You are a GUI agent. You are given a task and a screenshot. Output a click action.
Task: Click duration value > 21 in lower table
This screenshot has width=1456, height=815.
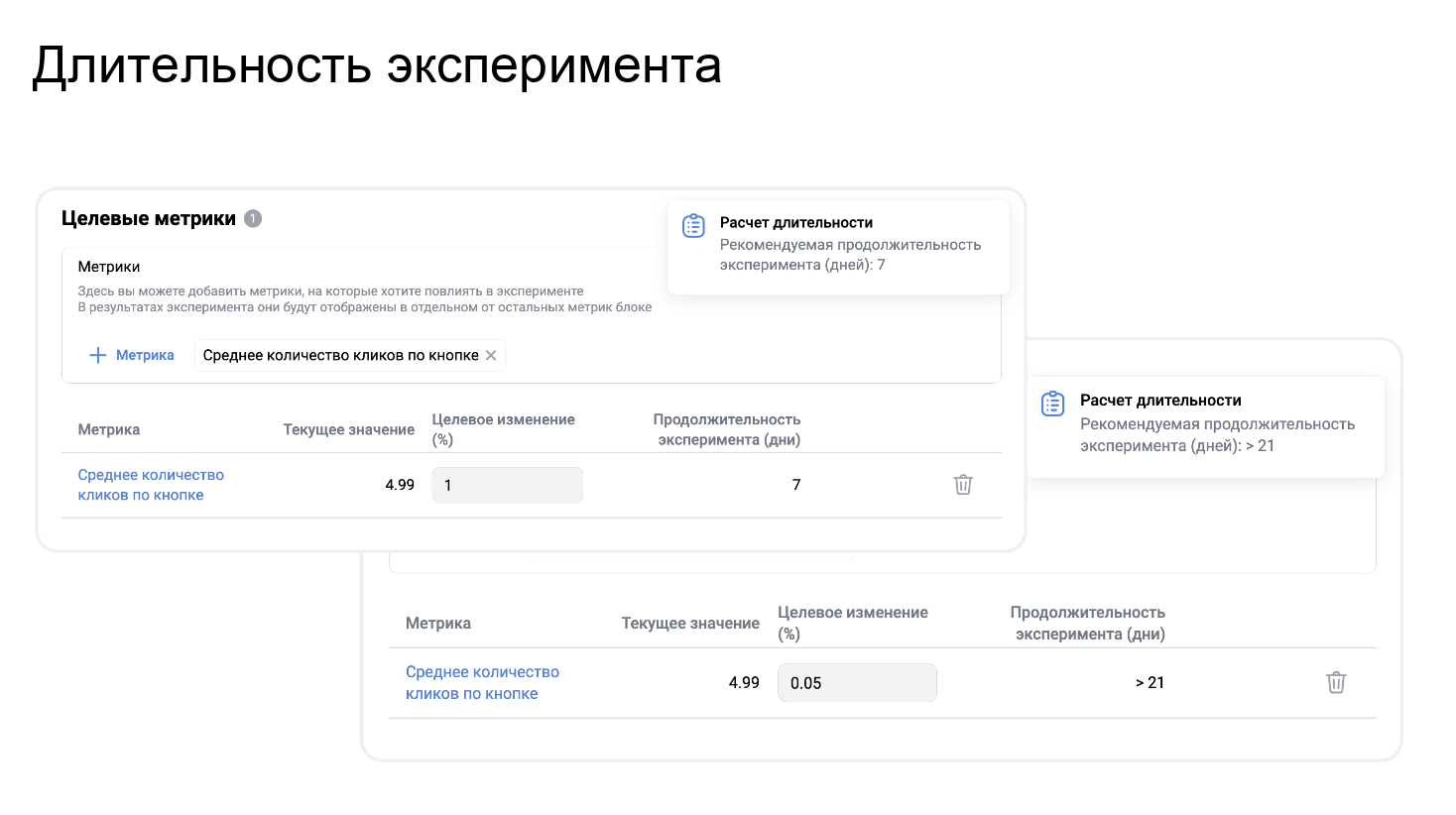(1150, 682)
